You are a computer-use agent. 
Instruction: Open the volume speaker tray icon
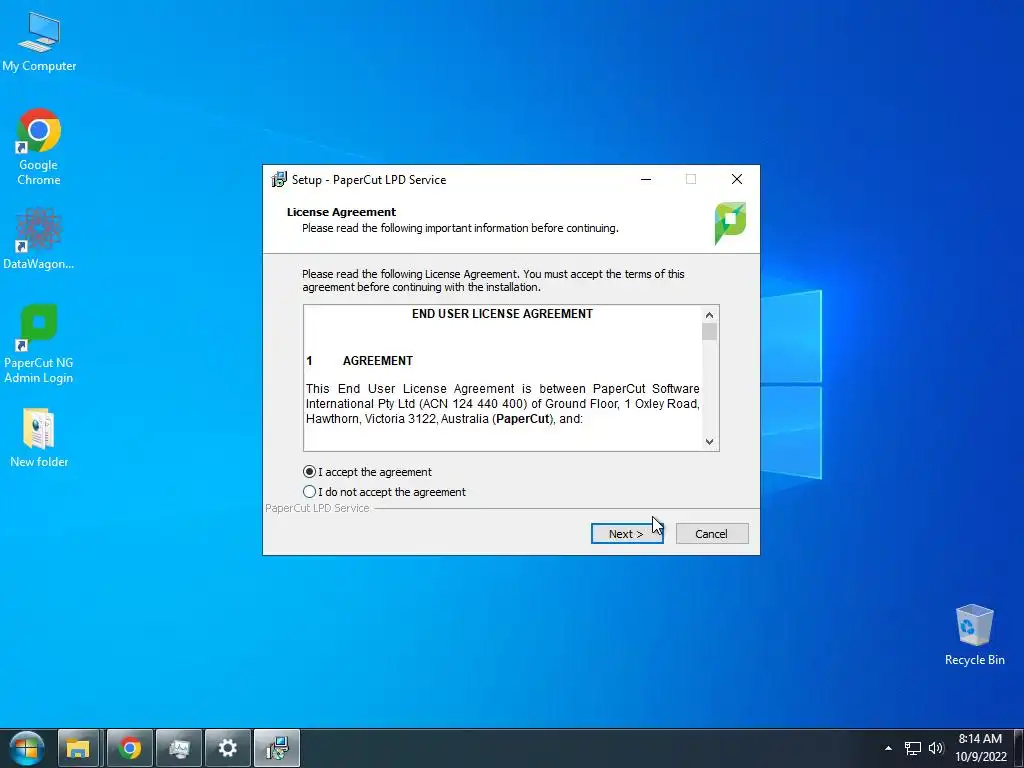pos(936,748)
